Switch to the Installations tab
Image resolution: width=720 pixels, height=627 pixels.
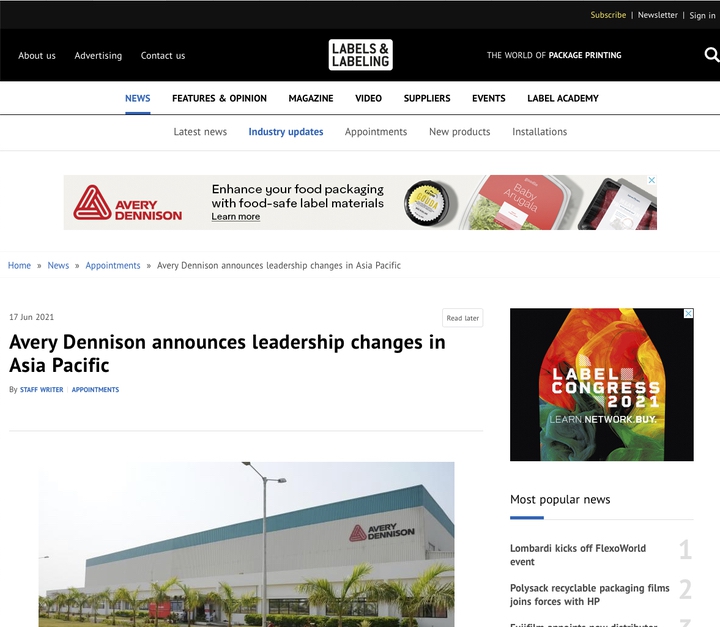pos(540,132)
